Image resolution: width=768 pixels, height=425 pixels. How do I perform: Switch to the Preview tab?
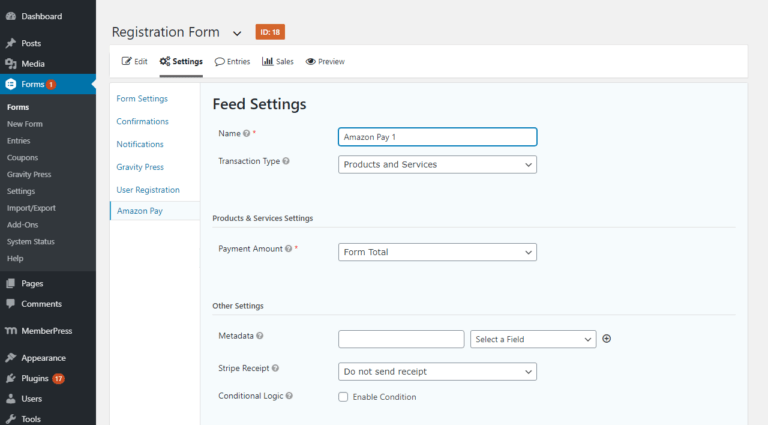[325, 62]
